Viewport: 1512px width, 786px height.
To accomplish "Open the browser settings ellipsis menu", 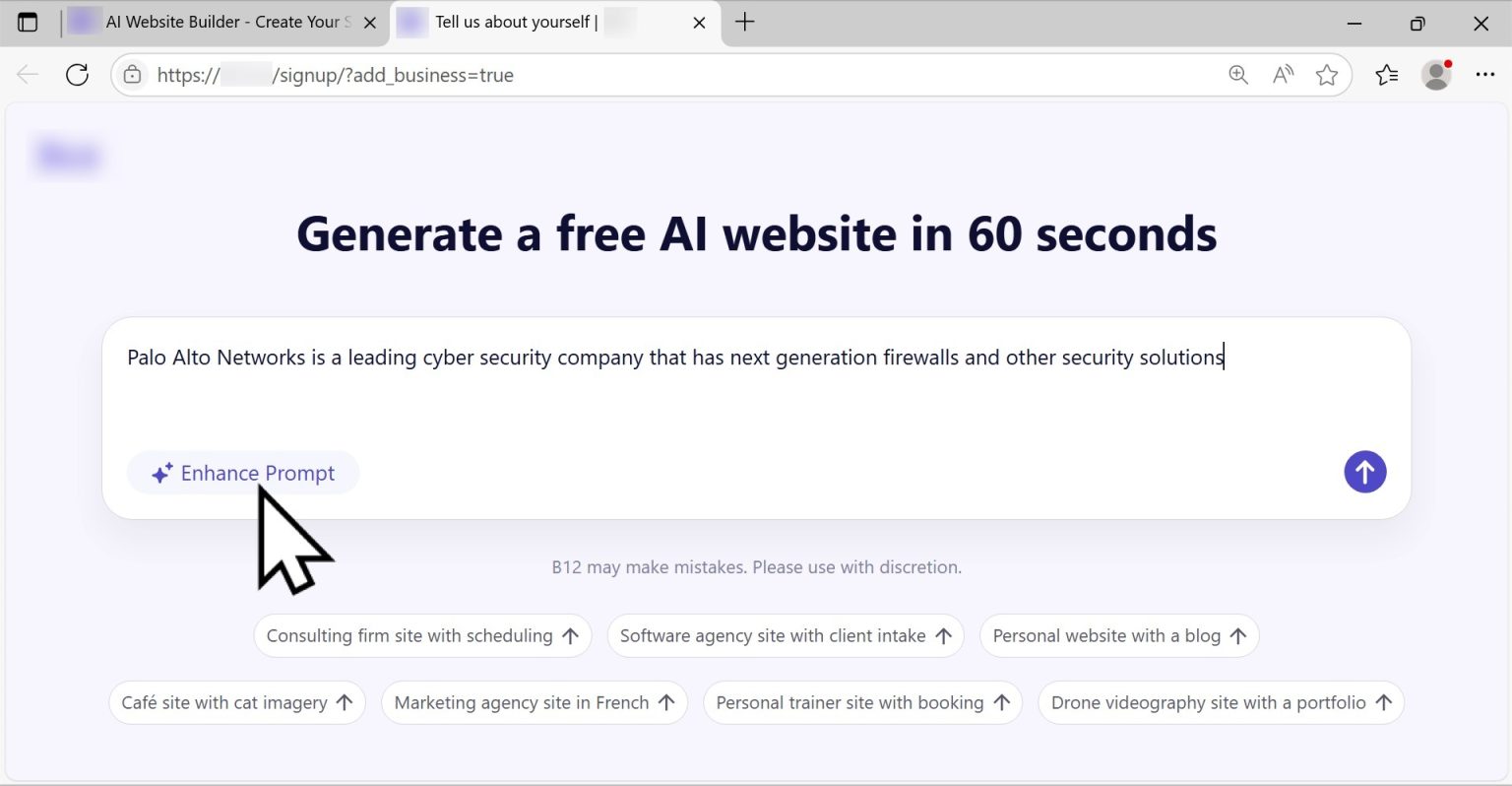I will point(1484,74).
